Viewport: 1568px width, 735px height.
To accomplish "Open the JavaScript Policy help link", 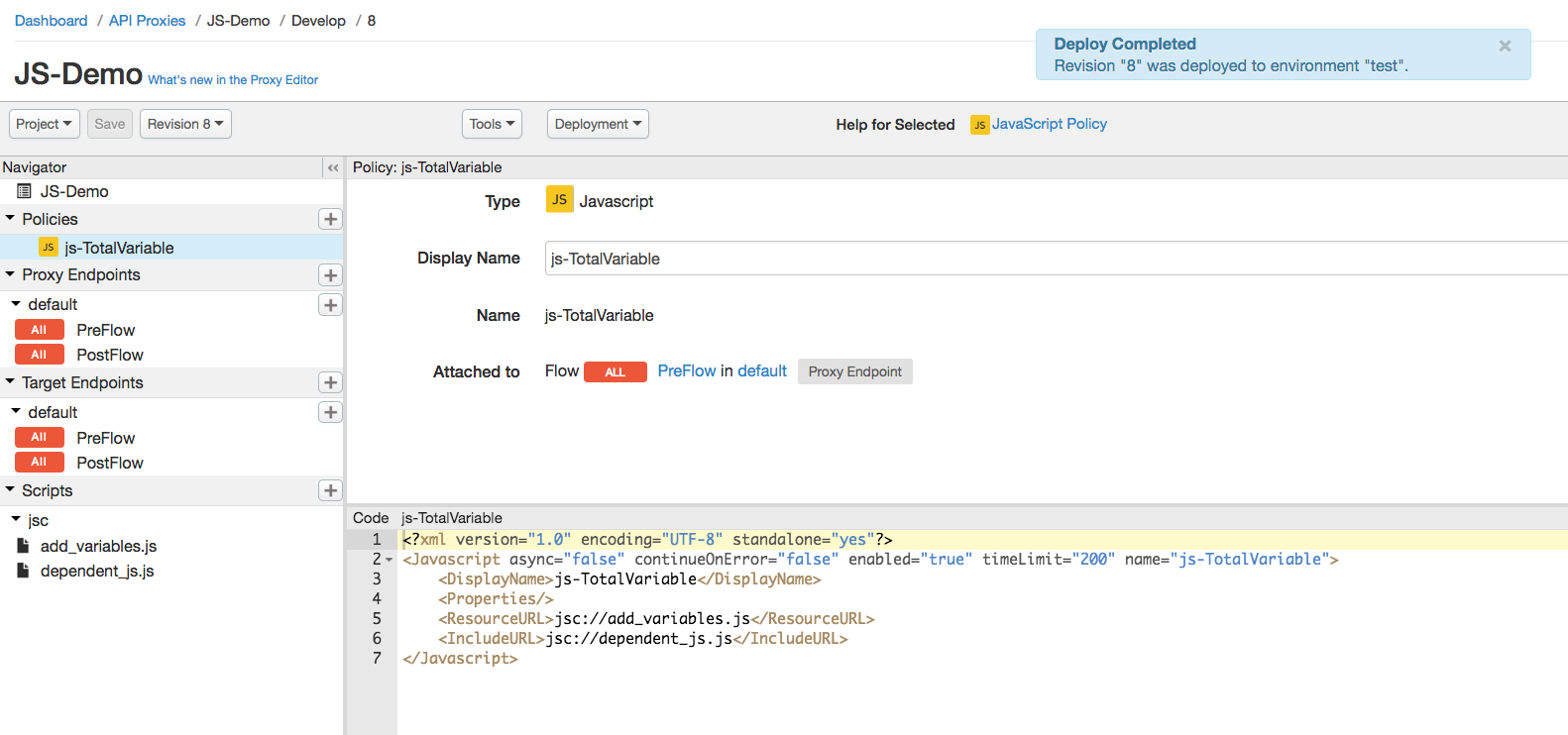I will 1049,124.
